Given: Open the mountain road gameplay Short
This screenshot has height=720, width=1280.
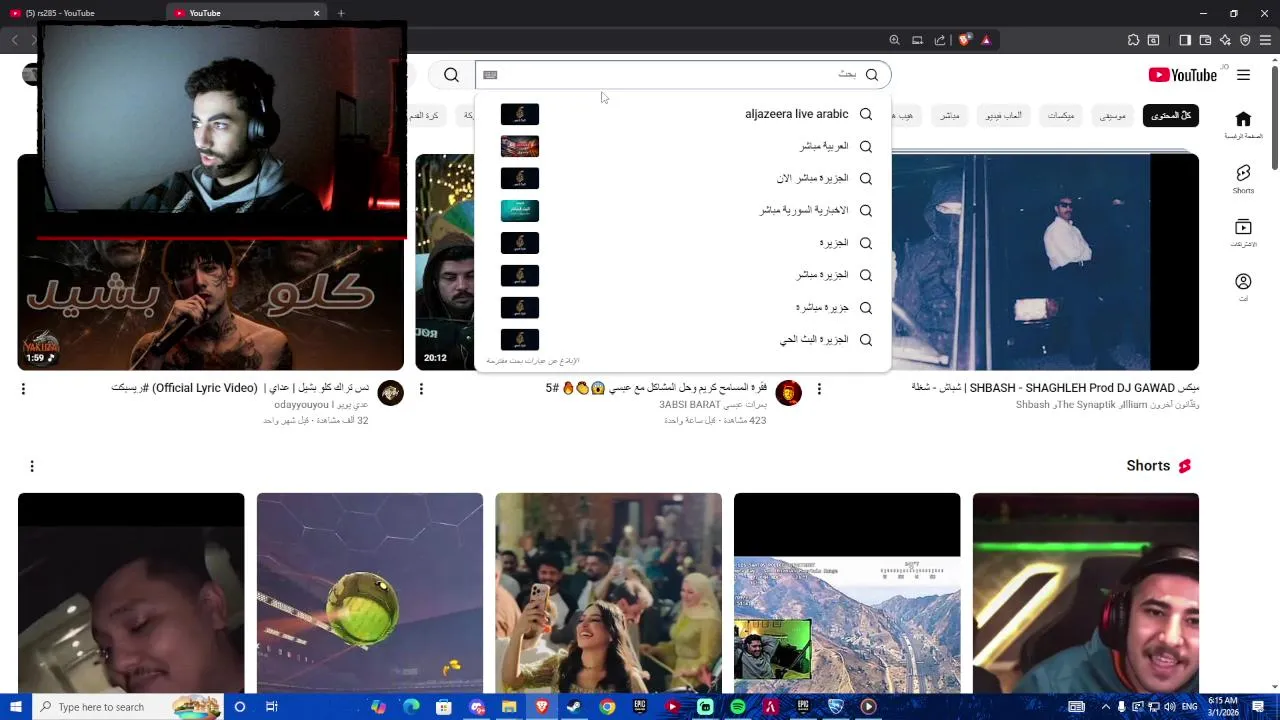Looking at the screenshot, I should coord(847,593).
